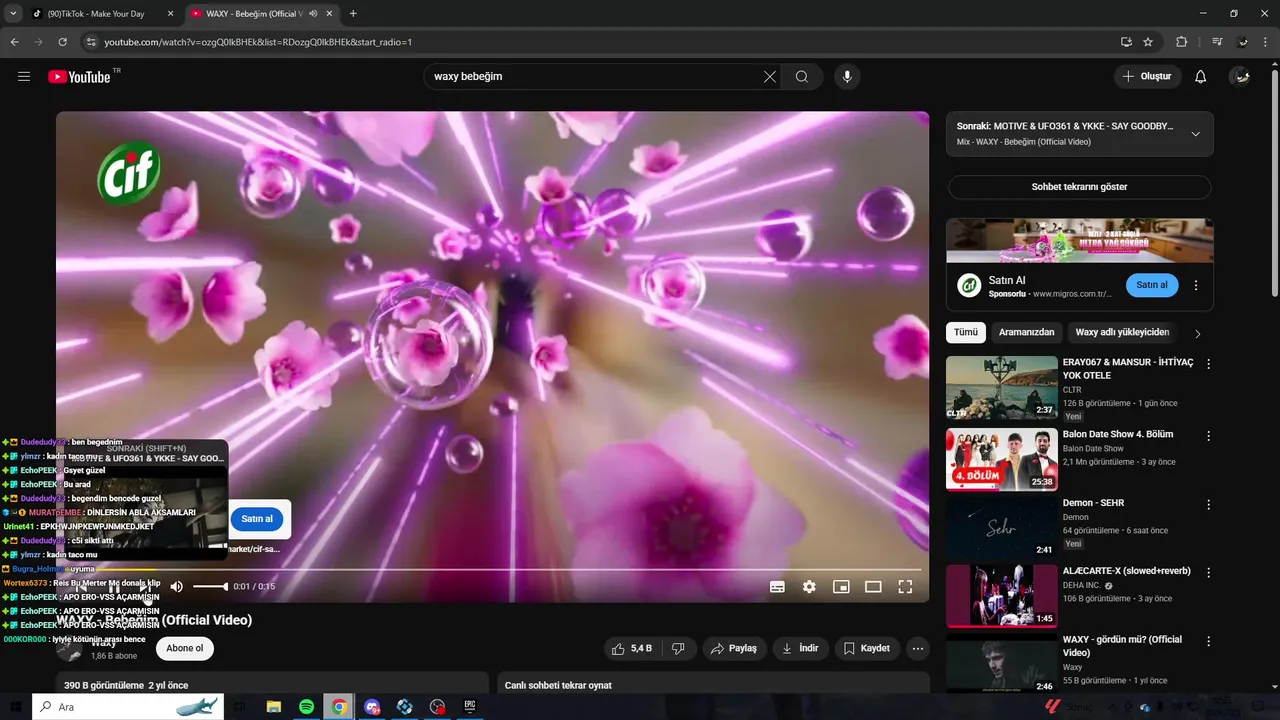Open a new browser tab
Viewport: 1280px width, 720px height.
[353, 13]
